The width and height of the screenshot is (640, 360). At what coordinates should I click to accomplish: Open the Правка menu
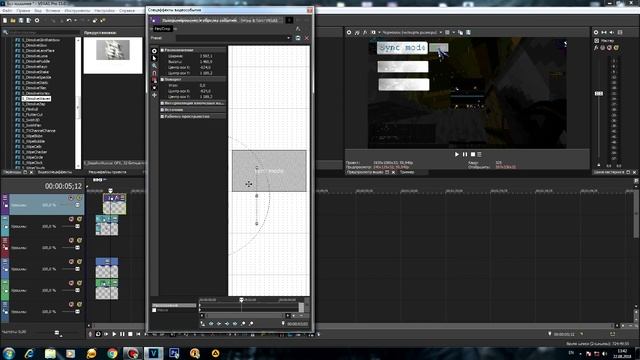tap(23, 11)
